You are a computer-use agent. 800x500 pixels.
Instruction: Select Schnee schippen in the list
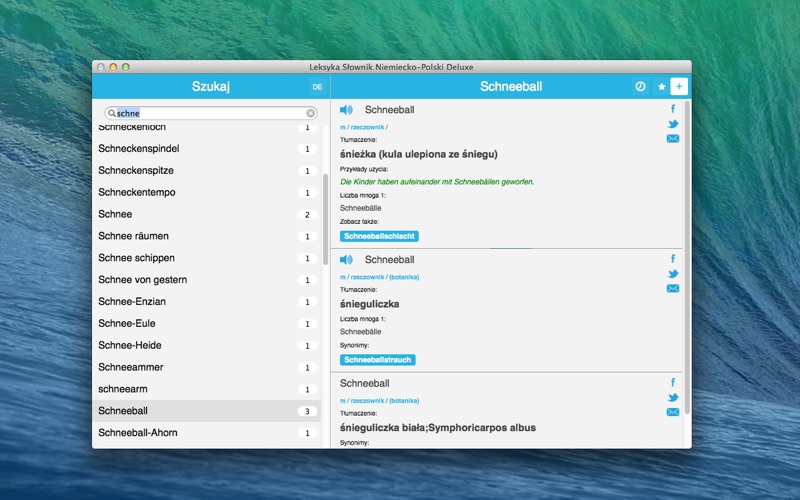[x=207, y=258]
